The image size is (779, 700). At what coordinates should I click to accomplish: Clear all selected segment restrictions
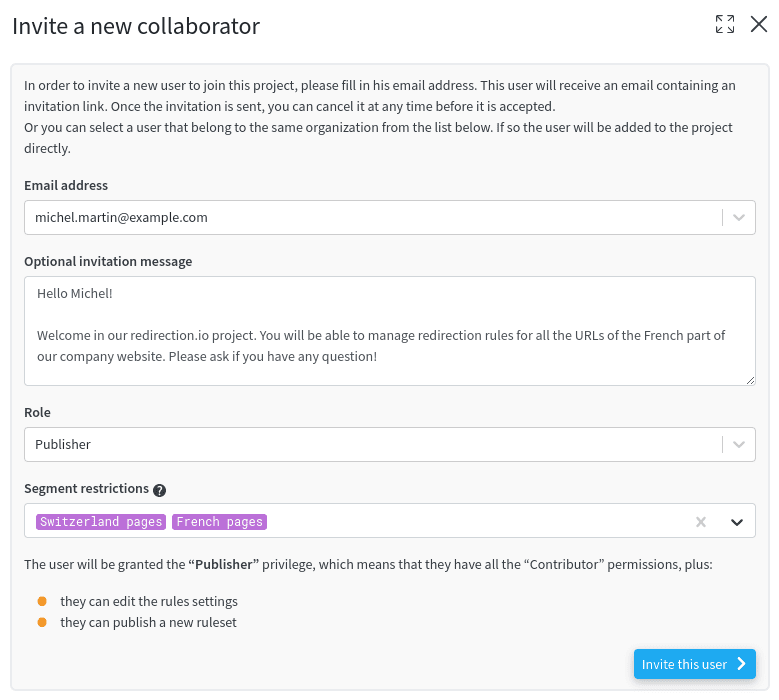coord(701,522)
